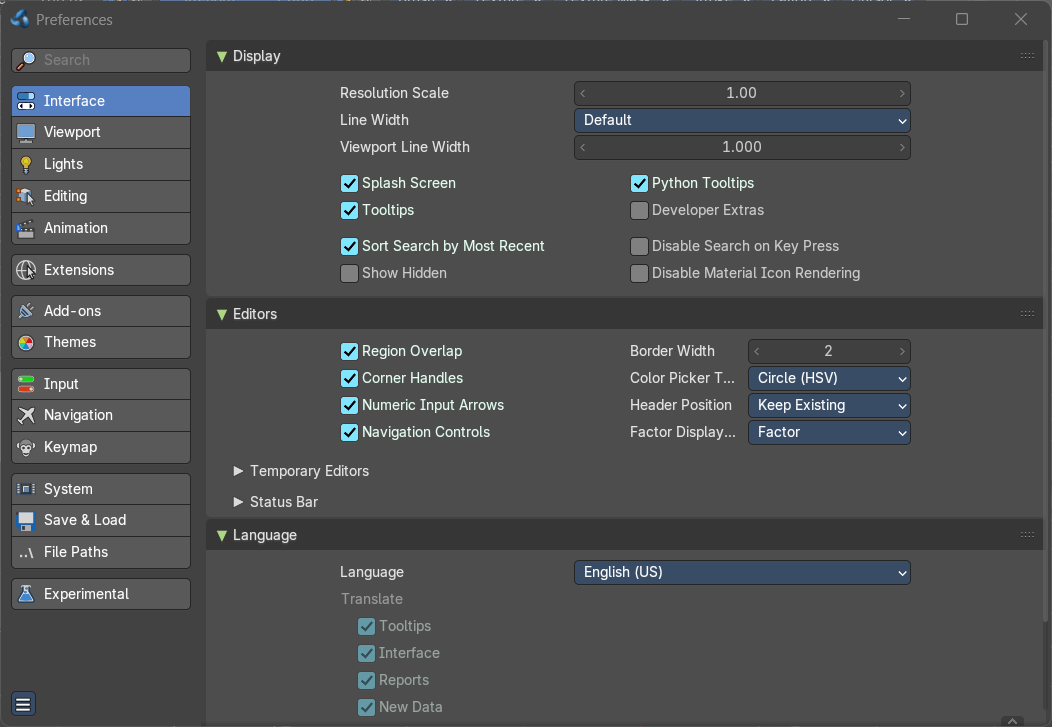Click the Extensions globe icon
Viewport: 1052px width, 727px height.
[26, 270]
